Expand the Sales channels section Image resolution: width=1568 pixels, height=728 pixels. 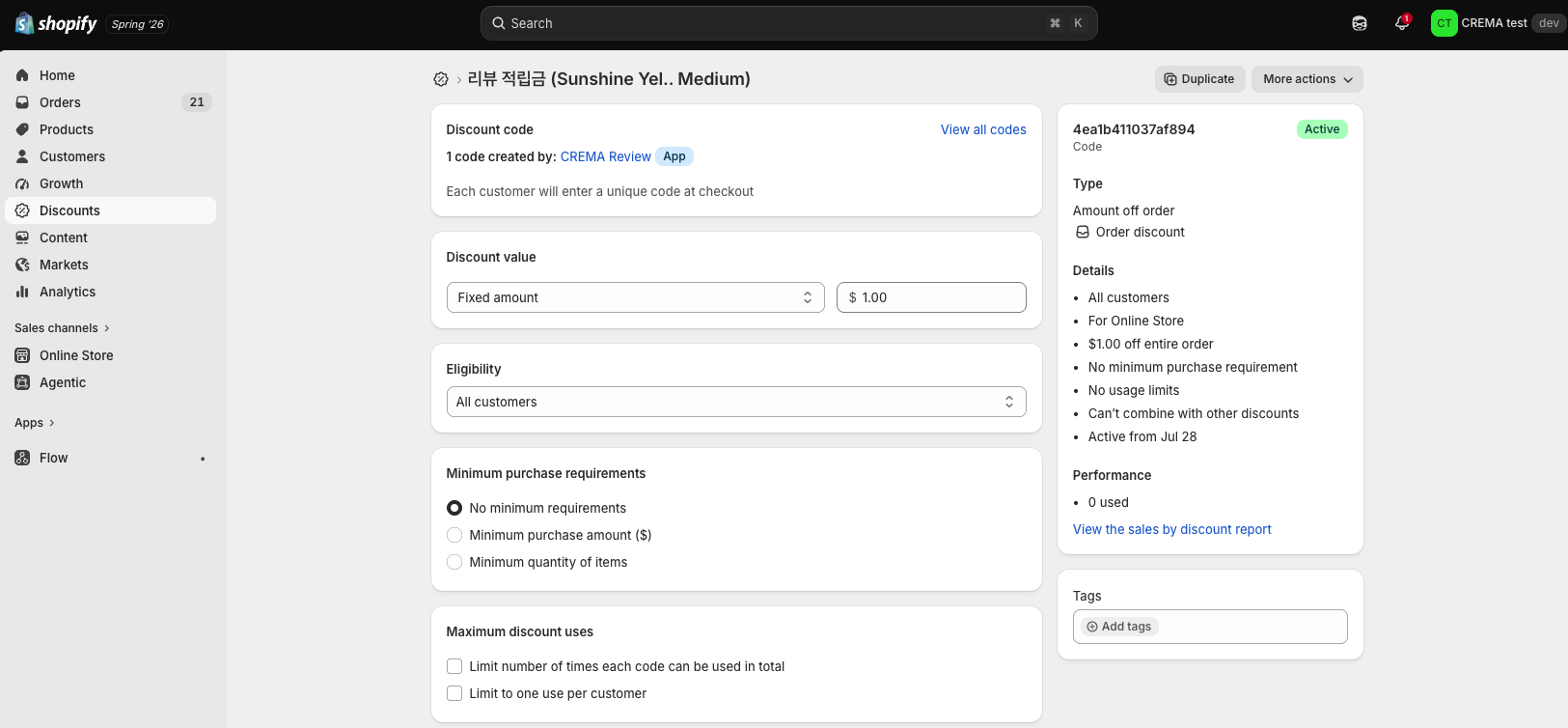point(62,328)
